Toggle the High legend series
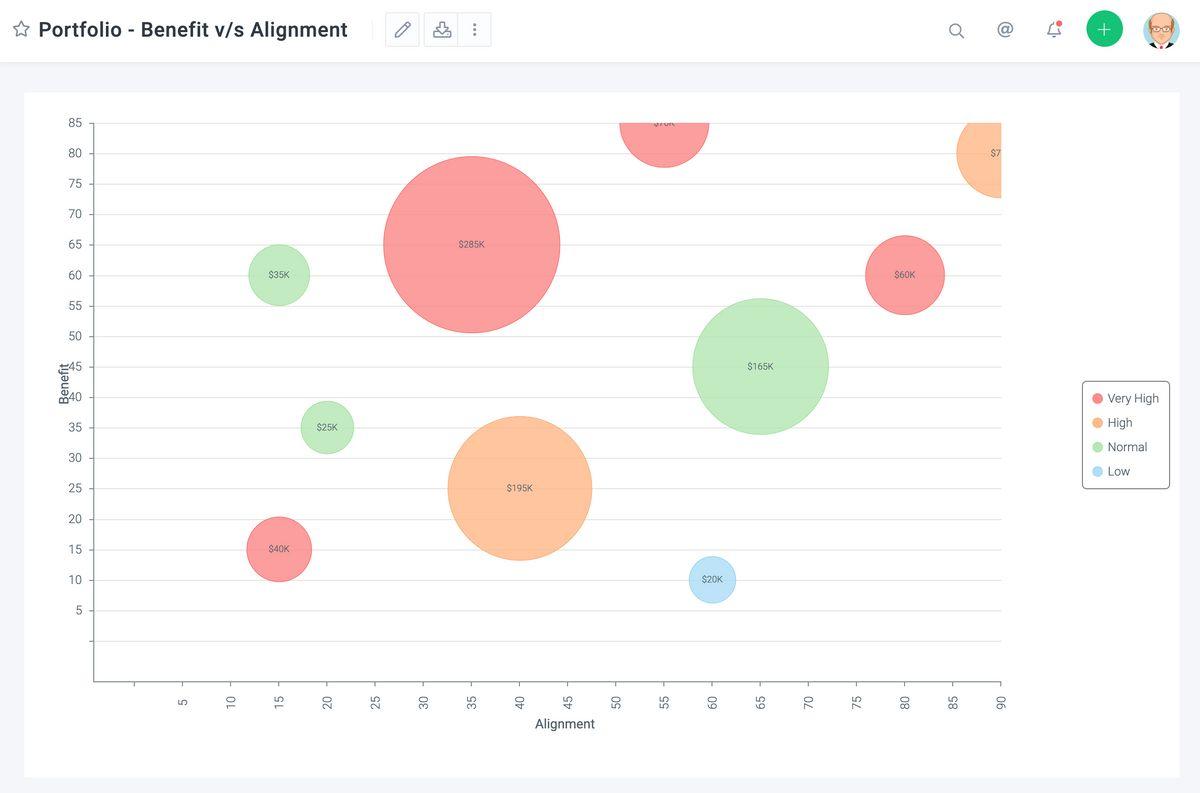1200x793 pixels. 1112,423
